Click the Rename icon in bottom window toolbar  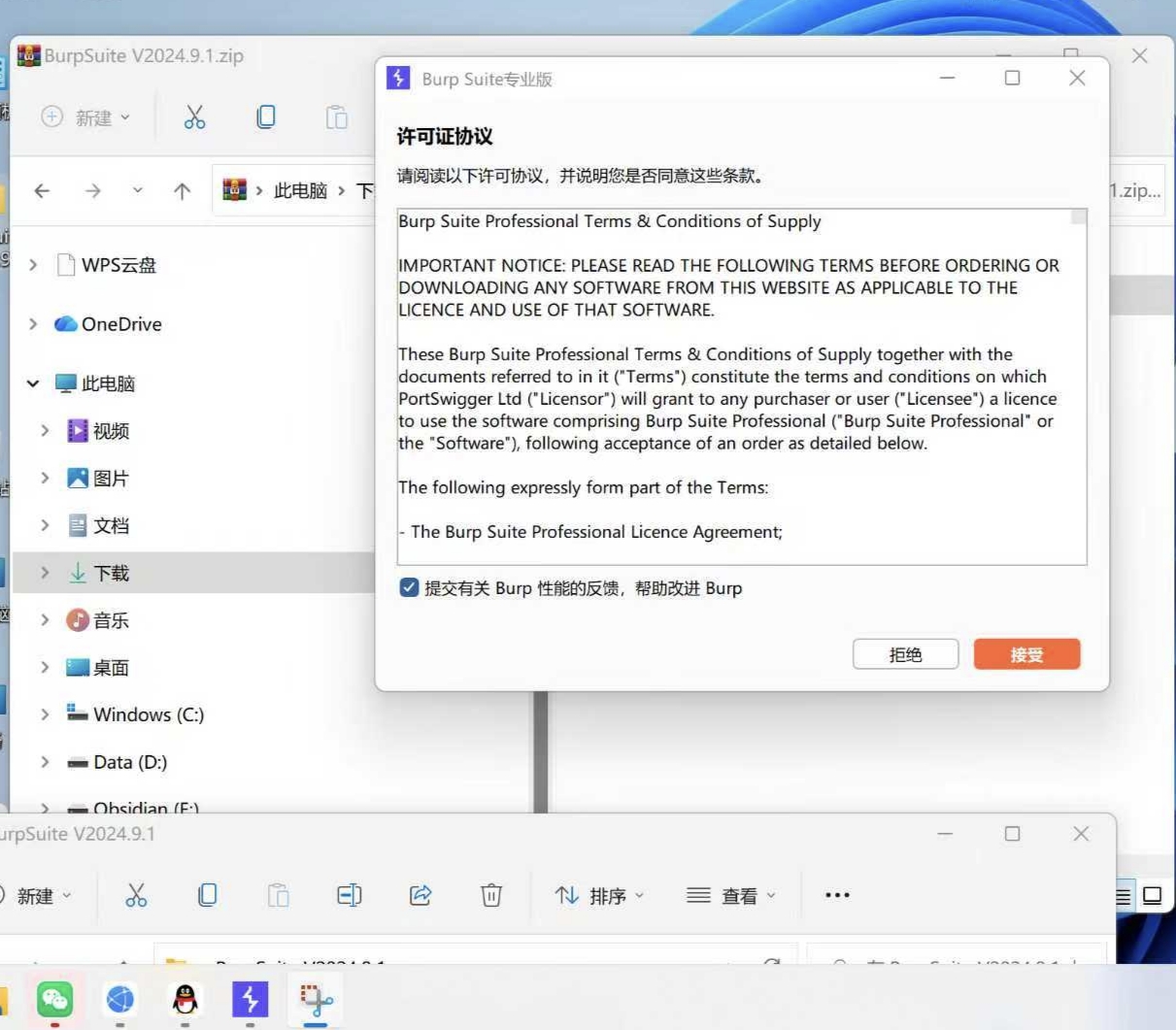pyautogui.click(x=350, y=895)
